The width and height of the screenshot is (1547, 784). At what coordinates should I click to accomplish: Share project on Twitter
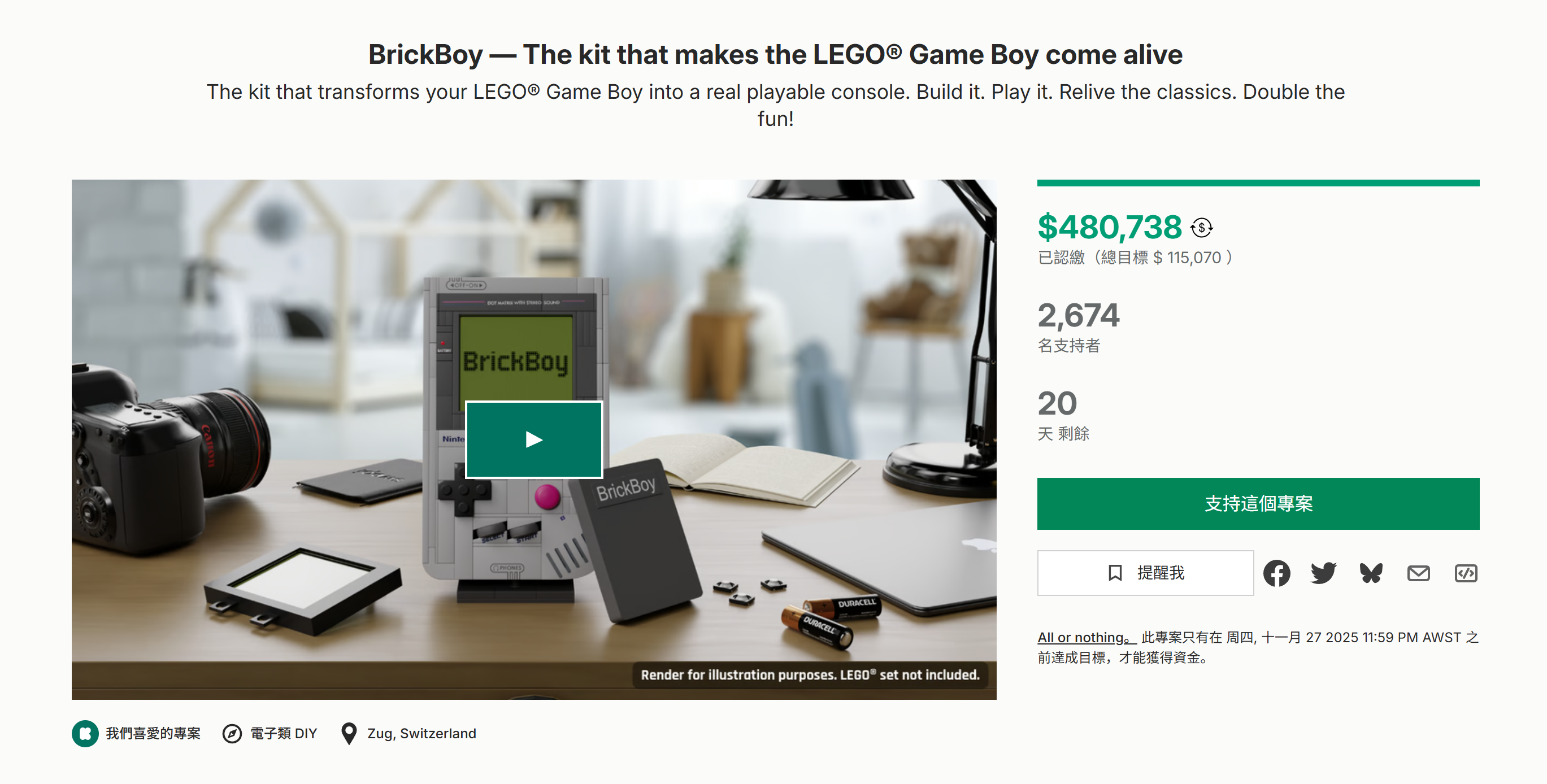1323,573
